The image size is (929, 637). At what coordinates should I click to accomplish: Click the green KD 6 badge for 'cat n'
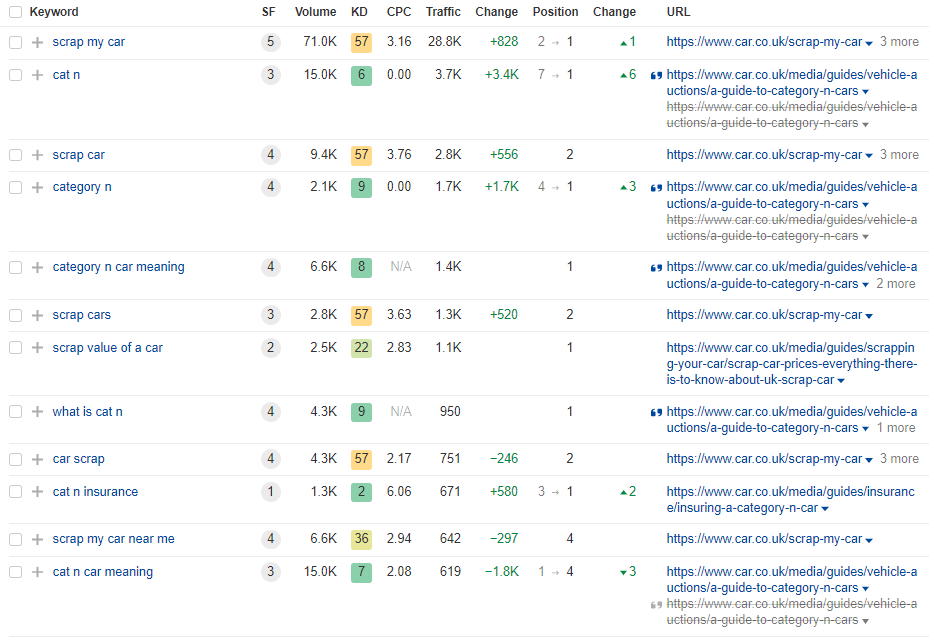[x=361, y=75]
